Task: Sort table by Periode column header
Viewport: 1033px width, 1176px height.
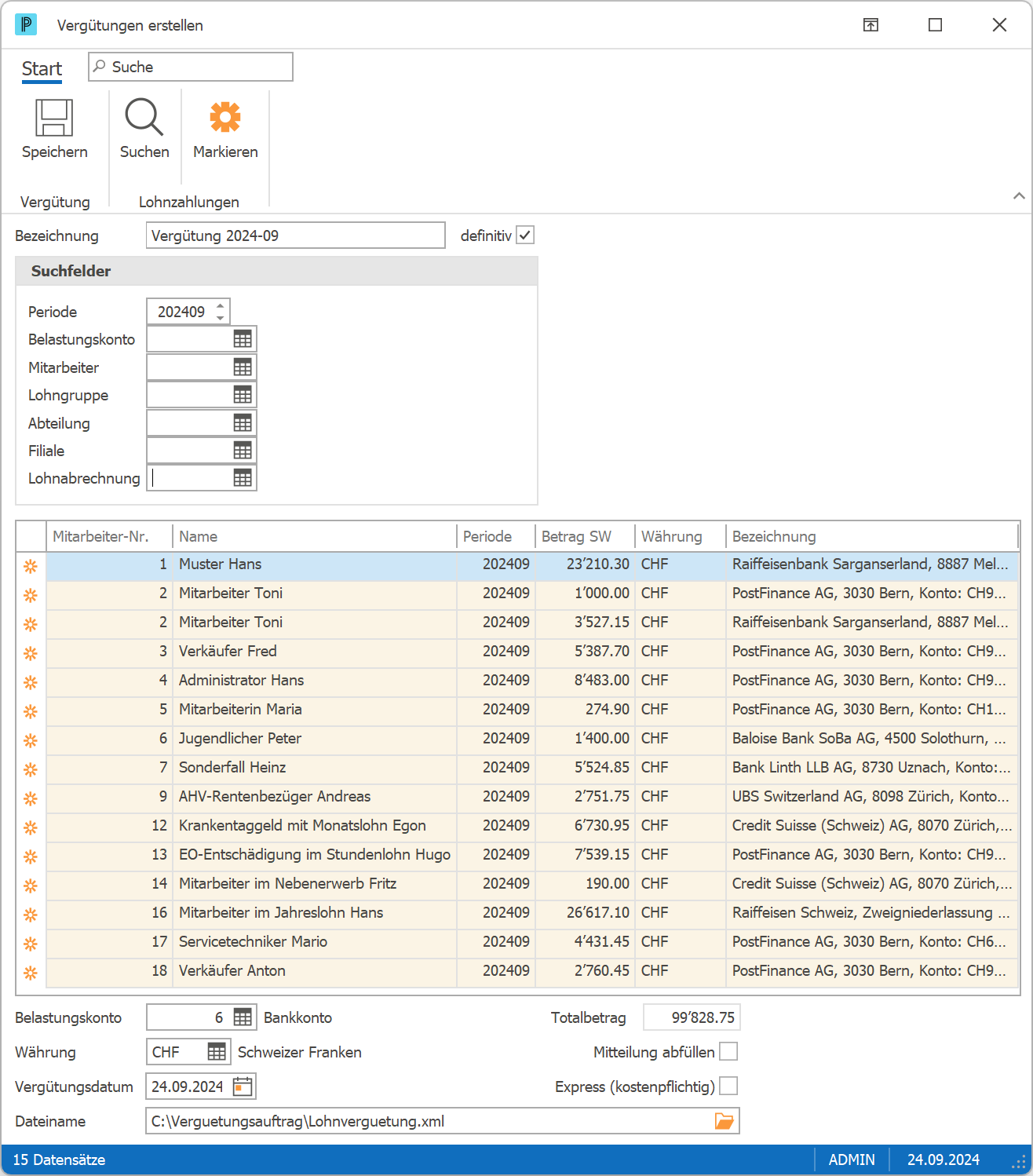Action: 495,536
